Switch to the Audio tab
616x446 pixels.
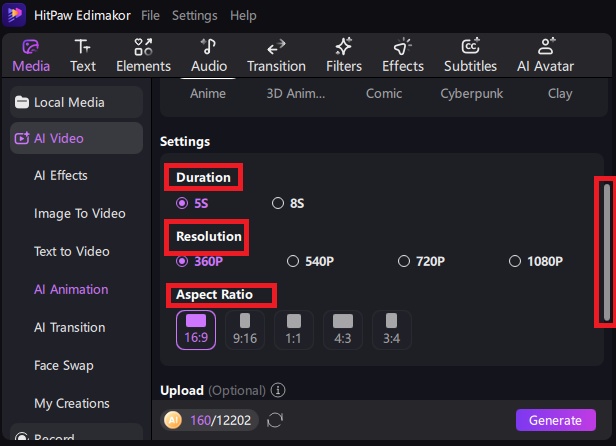pyautogui.click(x=209, y=55)
